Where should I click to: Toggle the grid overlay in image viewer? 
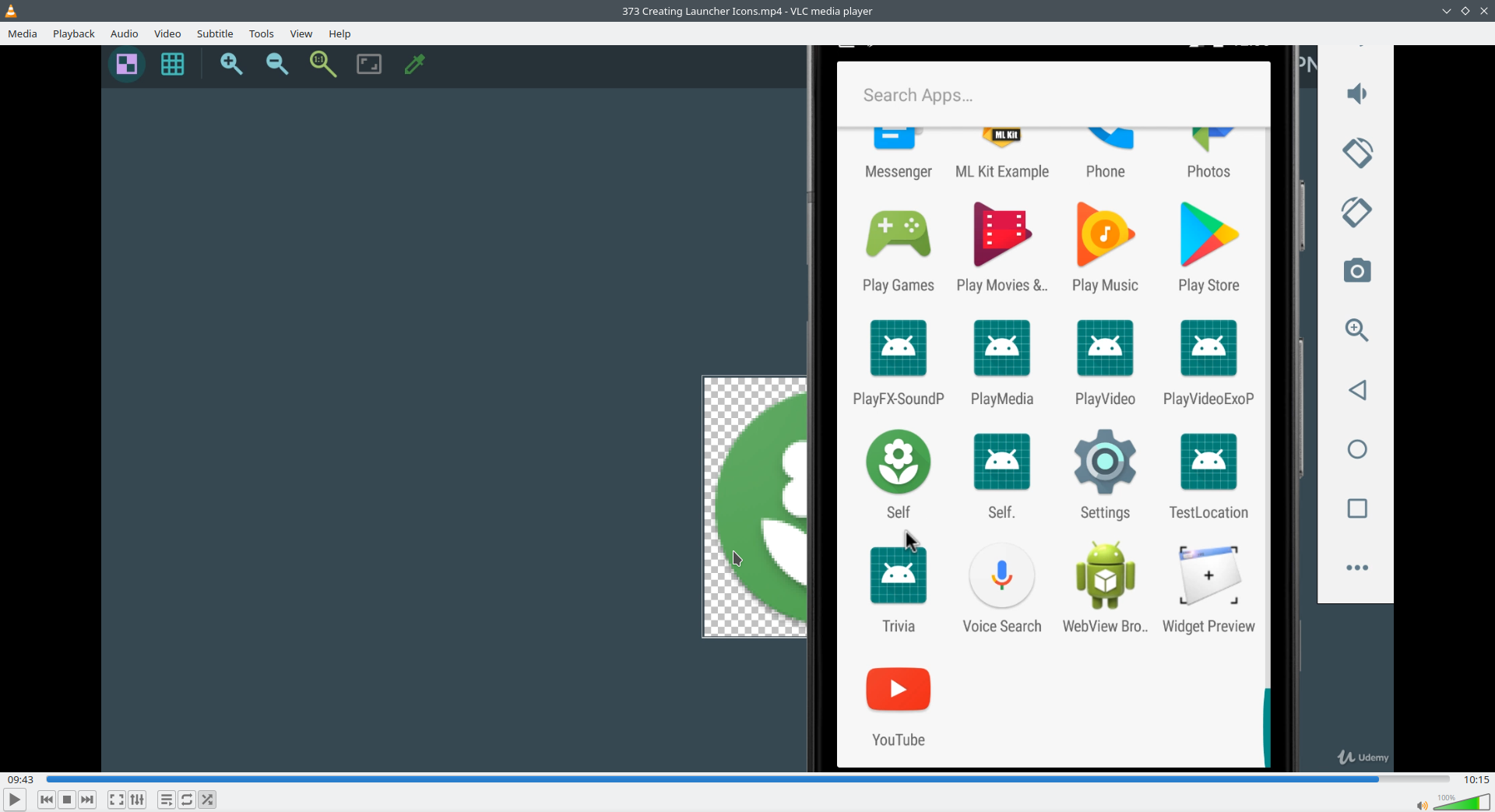point(172,64)
